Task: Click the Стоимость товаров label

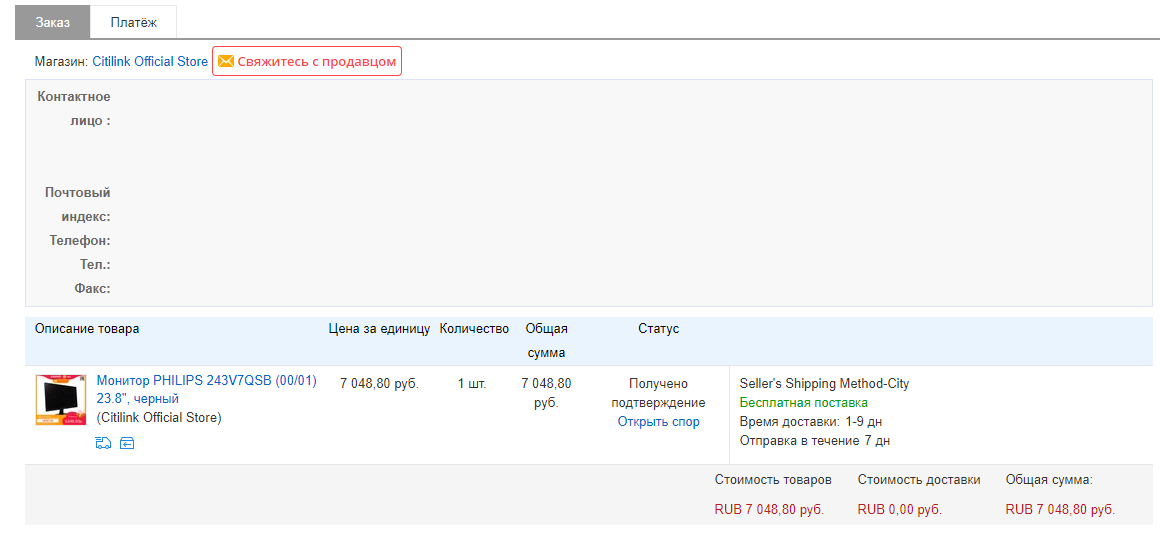Action: (x=773, y=480)
